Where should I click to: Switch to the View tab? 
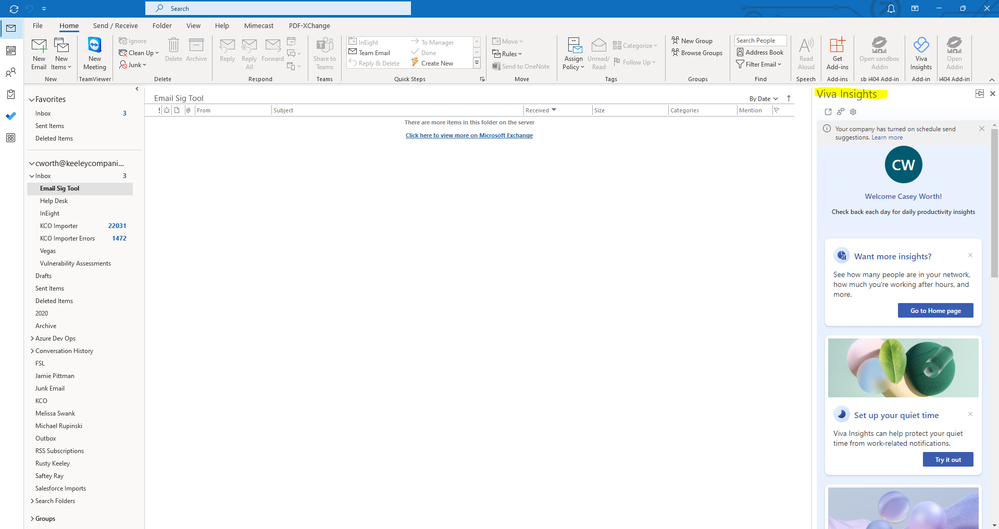(193, 25)
